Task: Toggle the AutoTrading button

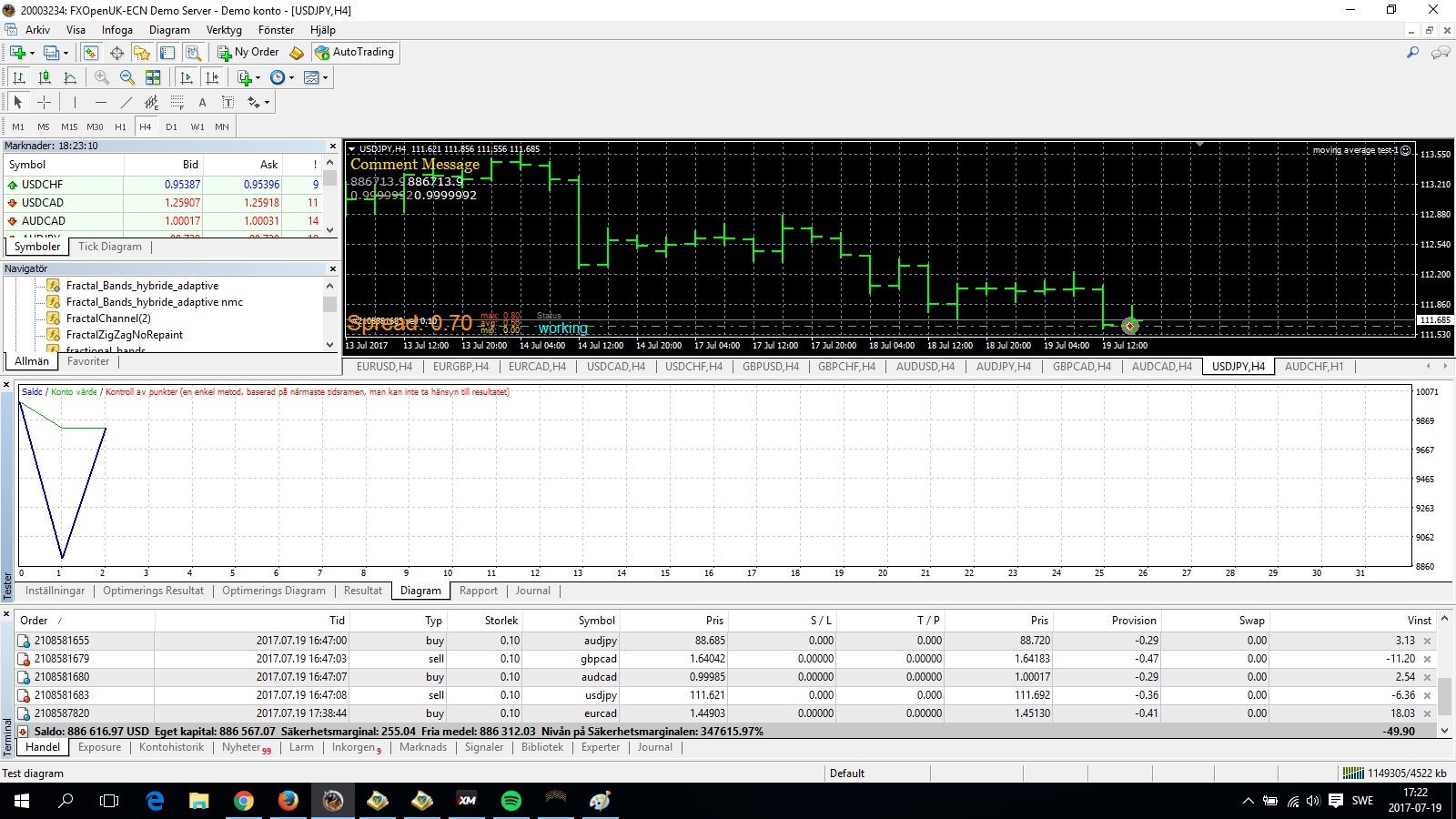Action: [355, 53]
